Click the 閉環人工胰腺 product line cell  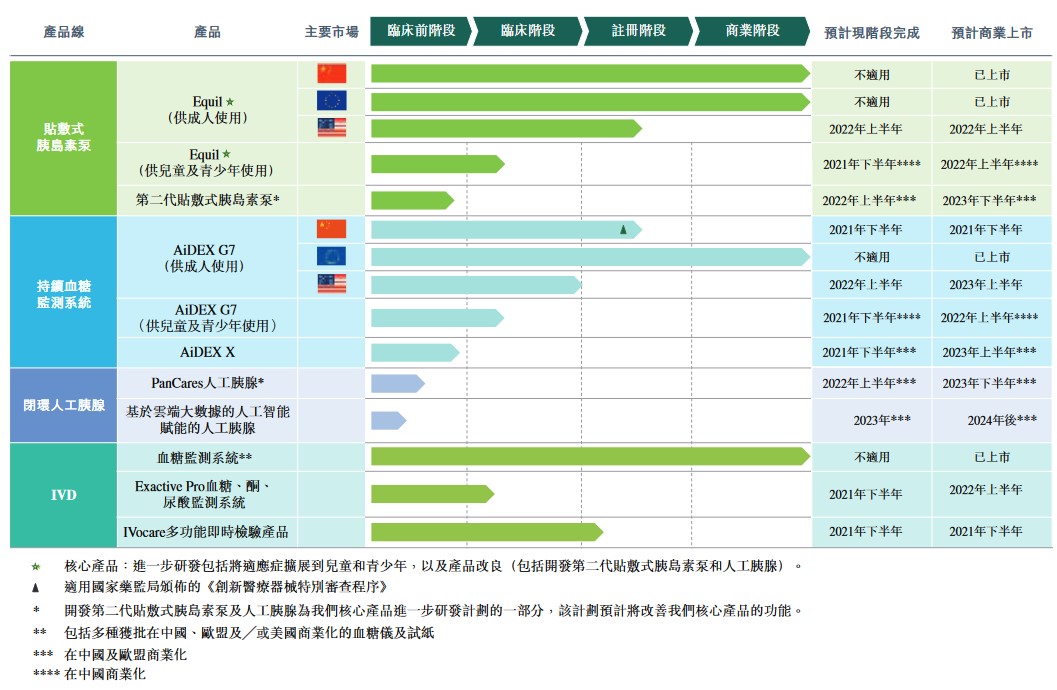coord(63,405)
